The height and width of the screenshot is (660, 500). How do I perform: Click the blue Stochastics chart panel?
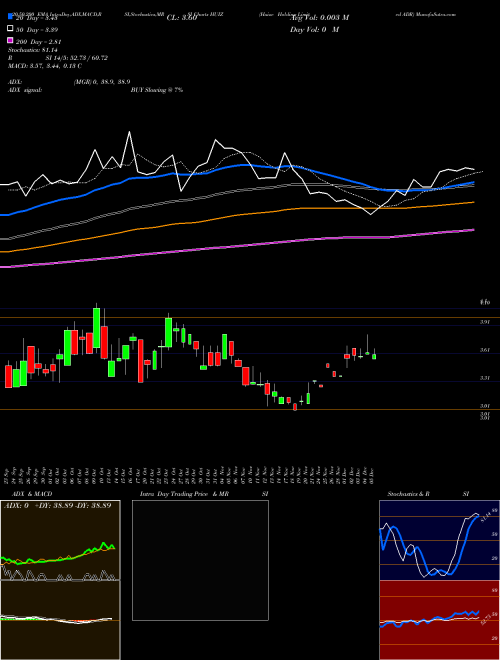[x=439, y=540]
